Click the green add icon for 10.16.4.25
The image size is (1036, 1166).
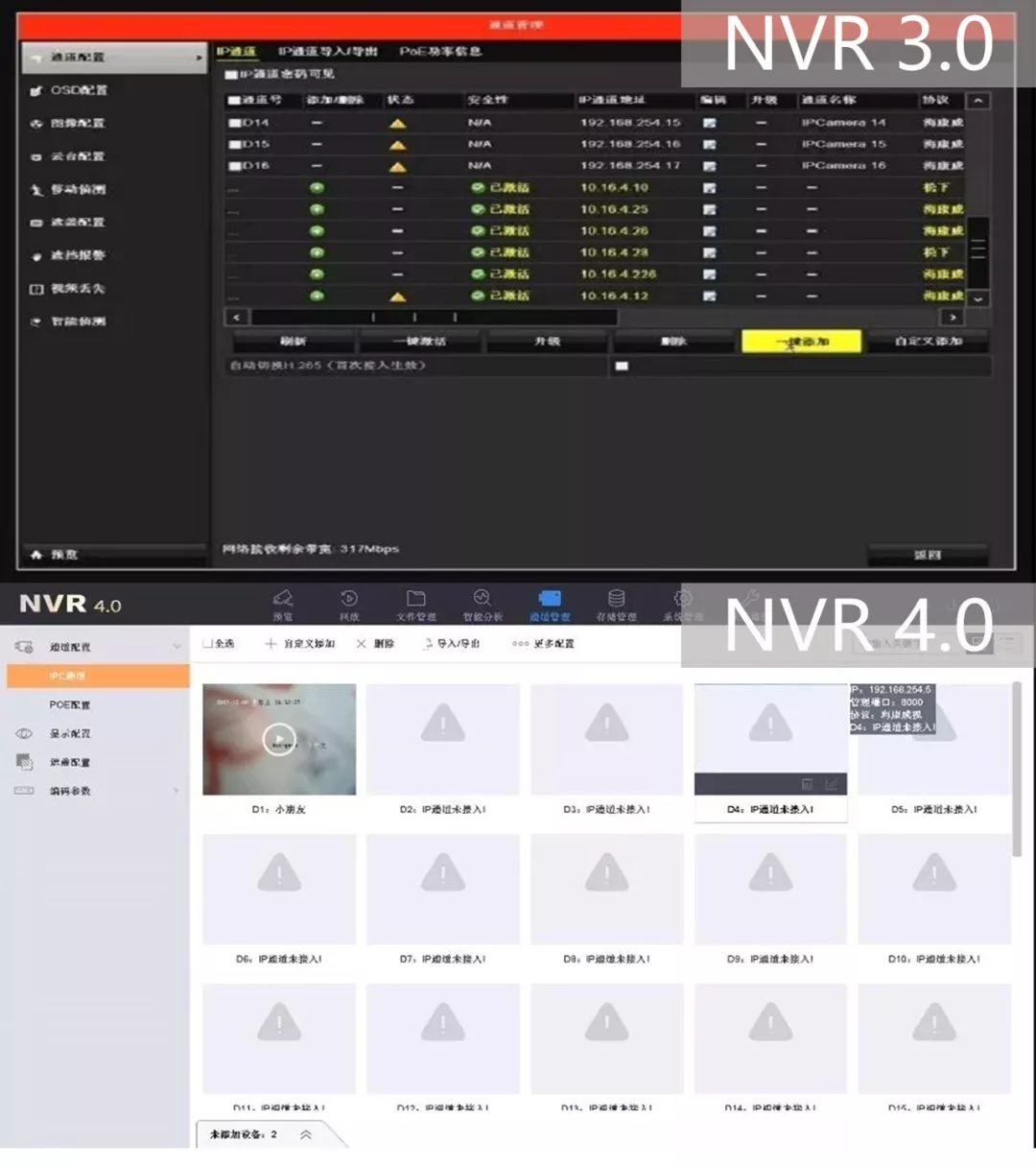coord(317,209)
